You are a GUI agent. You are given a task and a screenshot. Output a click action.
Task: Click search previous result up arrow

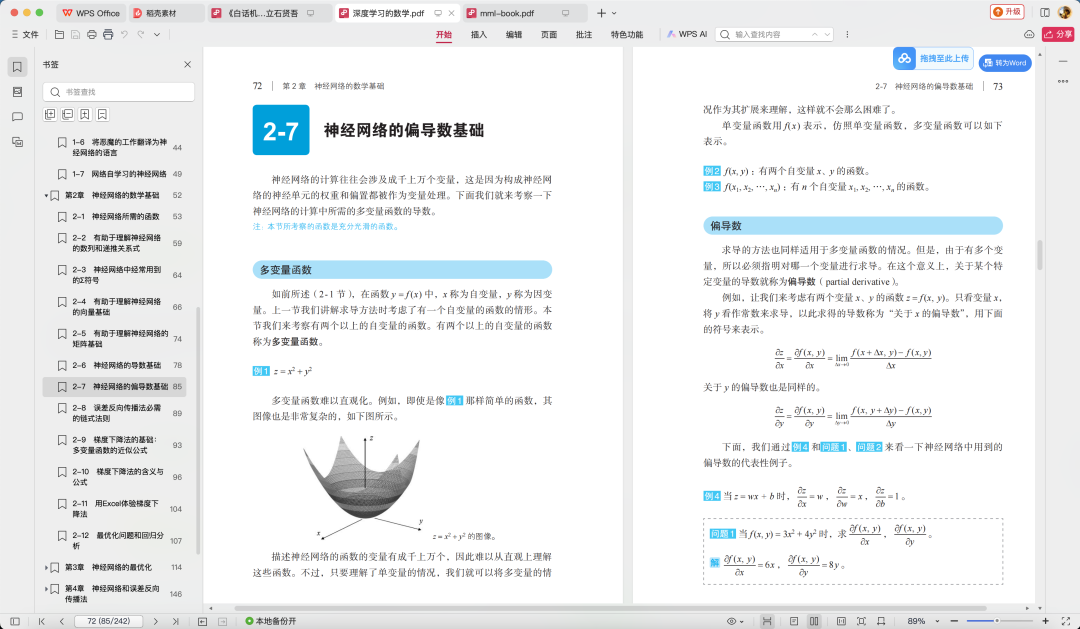click(x=815, y=34)
